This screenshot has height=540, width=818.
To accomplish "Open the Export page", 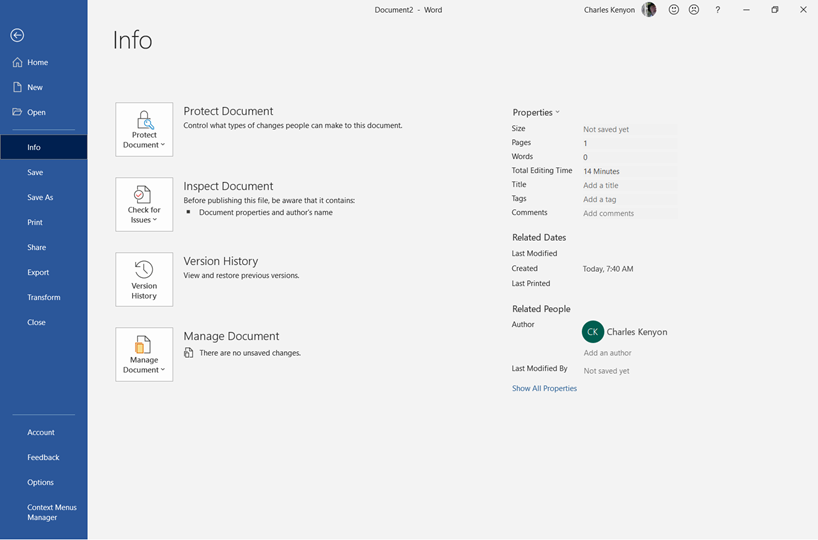I will click(x=44, y=272).
